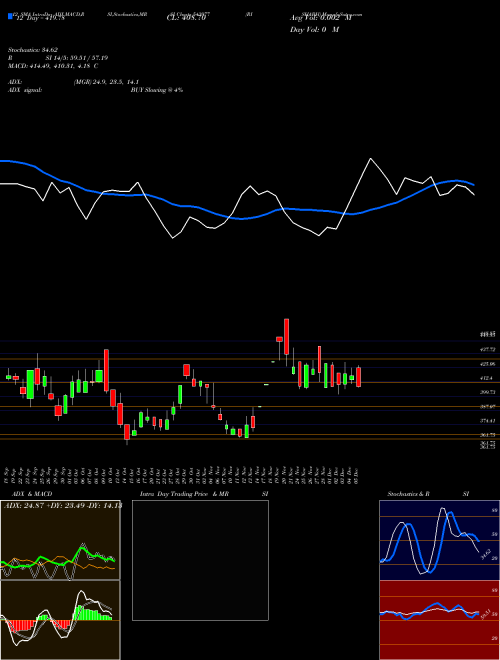This screenshot has height=660, width=500.
Task: Click the 374.41 price axis label
Action: coord(489,420)
